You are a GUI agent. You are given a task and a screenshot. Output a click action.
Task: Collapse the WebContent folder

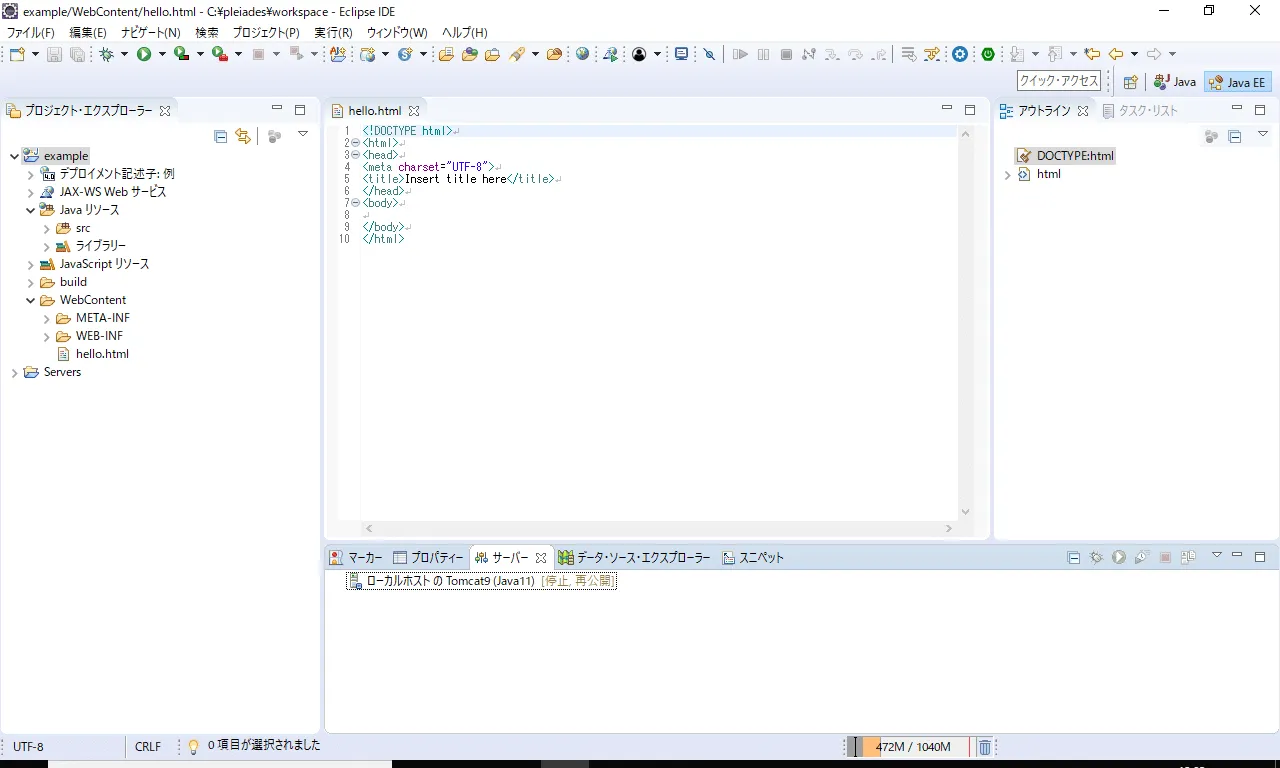point(30,300)
